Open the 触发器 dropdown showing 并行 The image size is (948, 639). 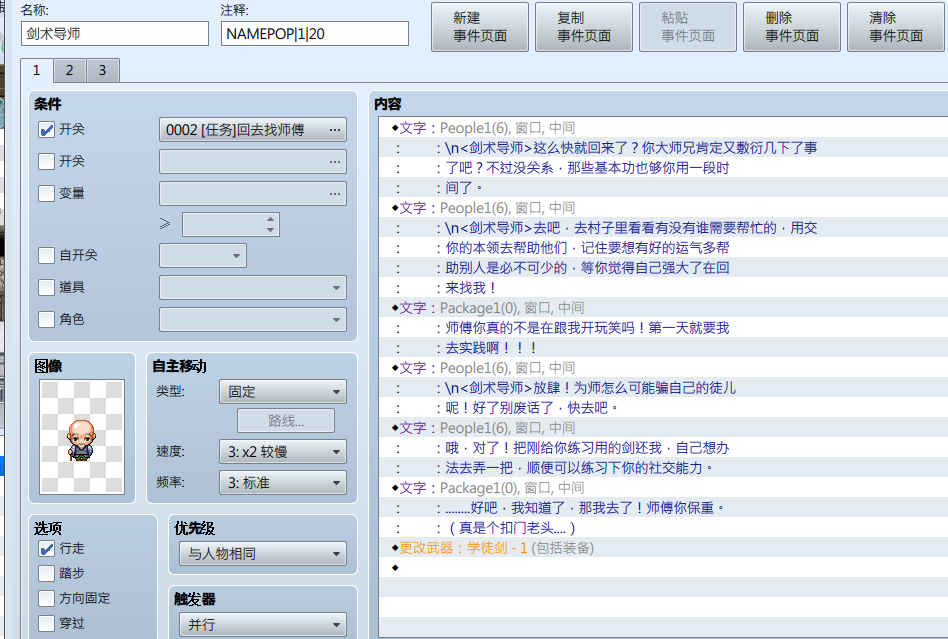pos(263,624)
